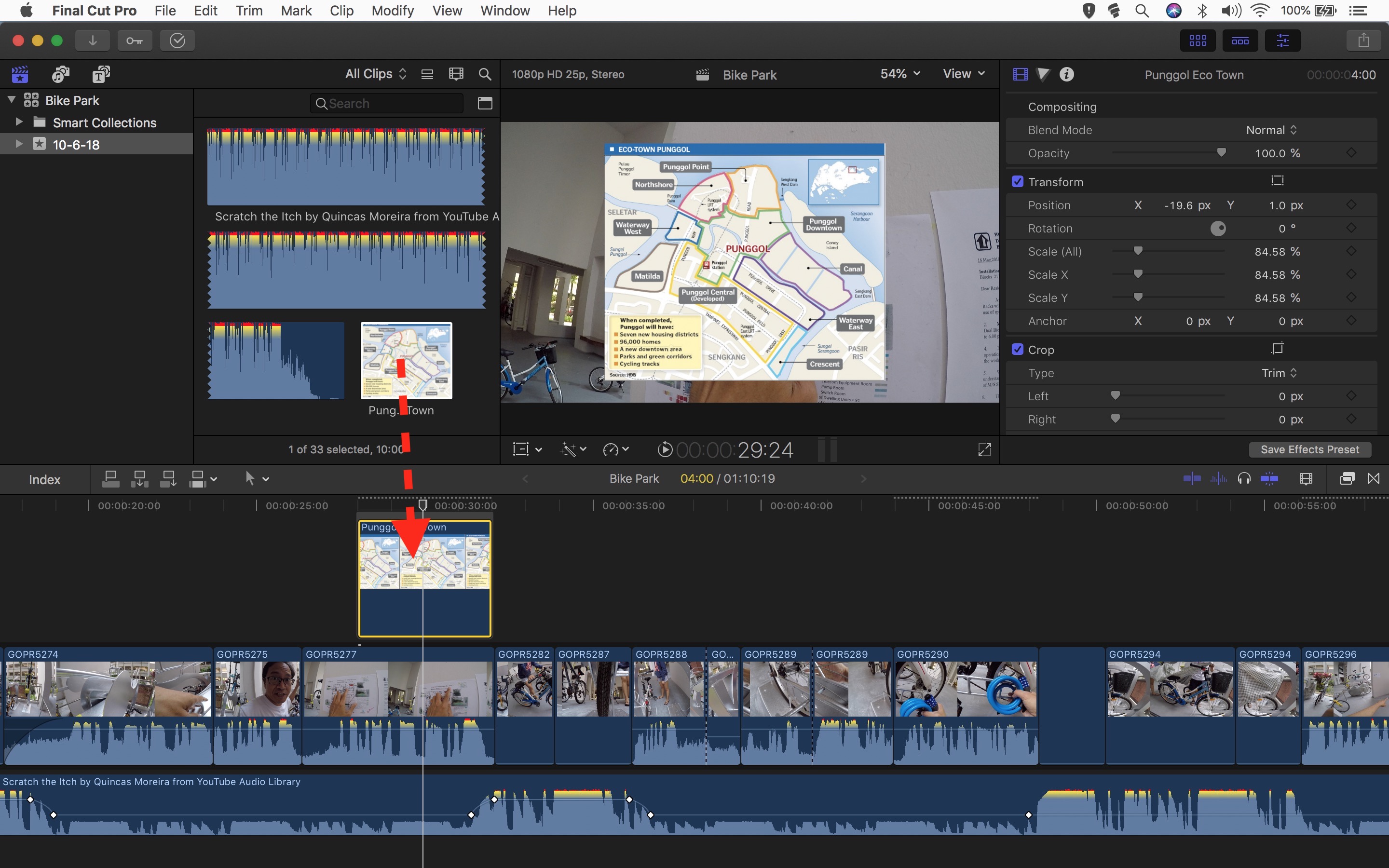Image resolution: width=1389 pixels, height=868 pixels.
Task: Click the Import Media arrow button
Action: point(92,40)
